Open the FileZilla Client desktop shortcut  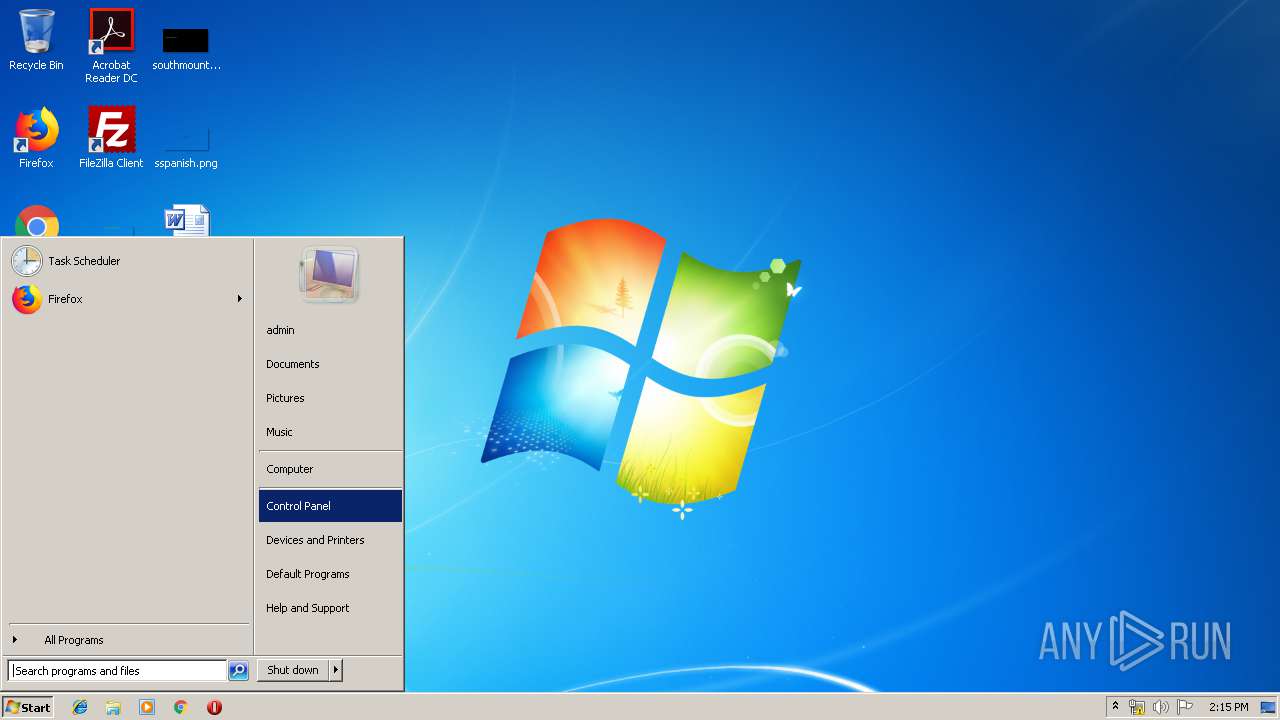coord(111,138)
